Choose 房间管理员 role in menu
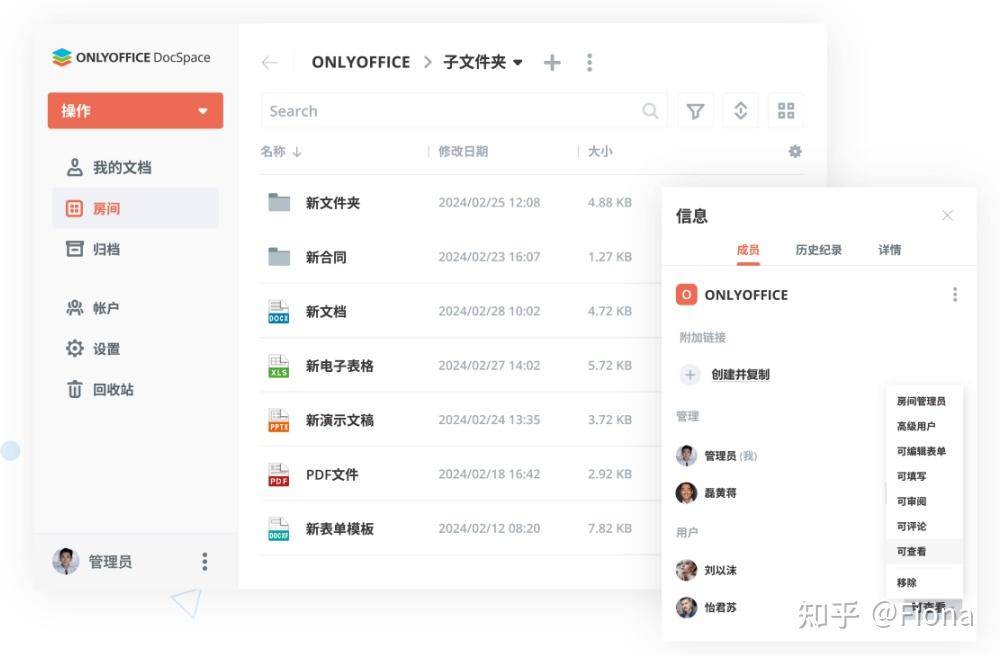The width and height of the screenshot is (1000, 655). click(x=924, y=401)
